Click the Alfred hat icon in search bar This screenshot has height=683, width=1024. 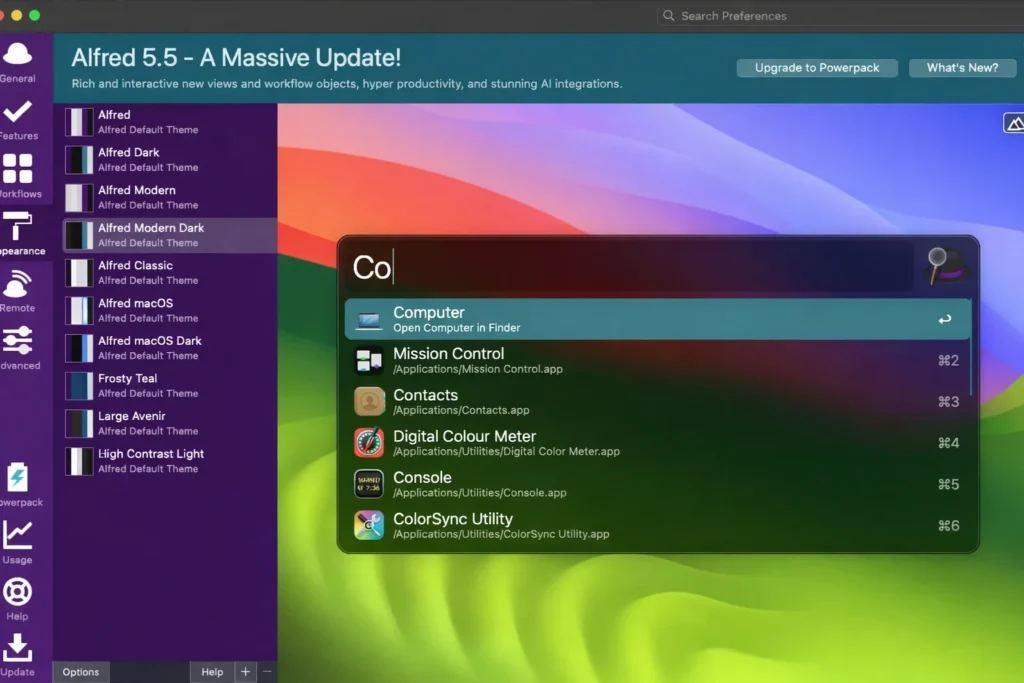(945, 268)
